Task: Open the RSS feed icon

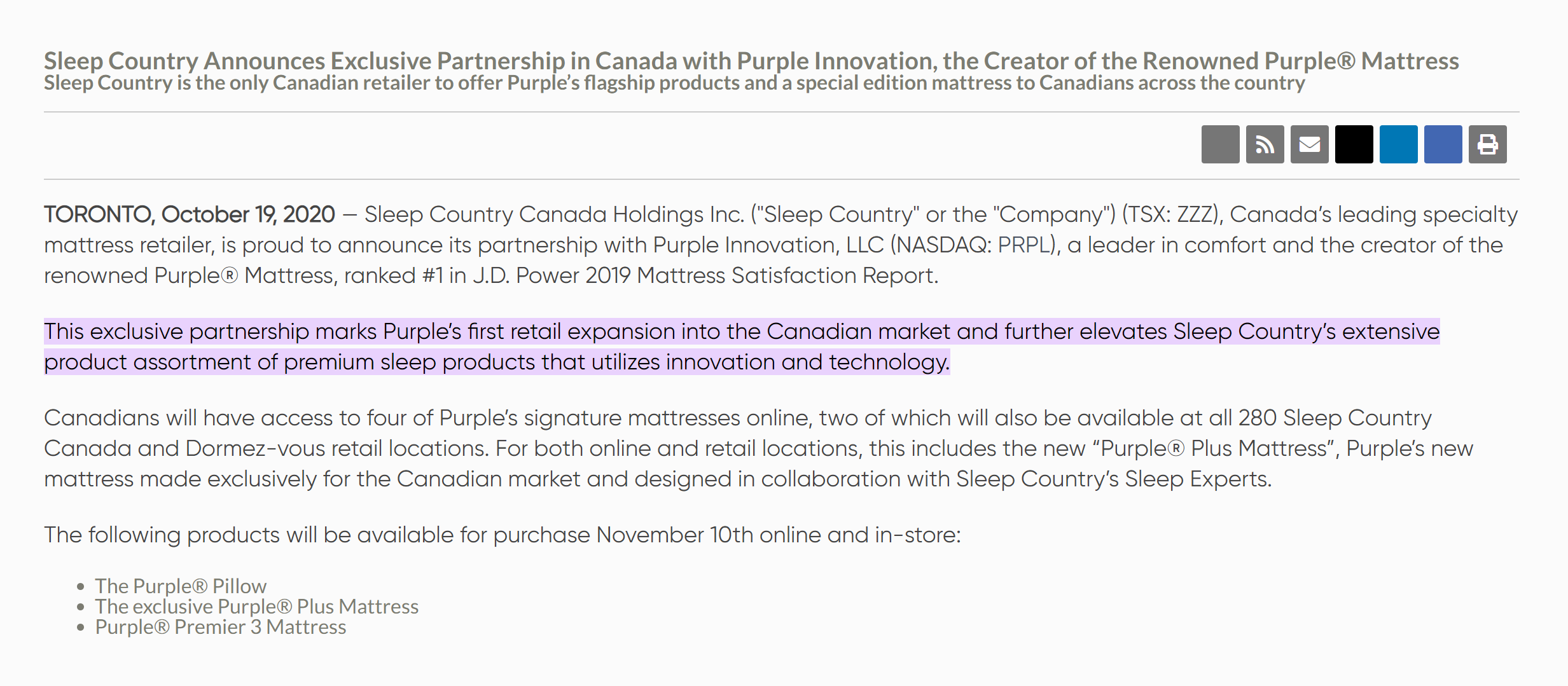Action: click(x=1265, y=144)
